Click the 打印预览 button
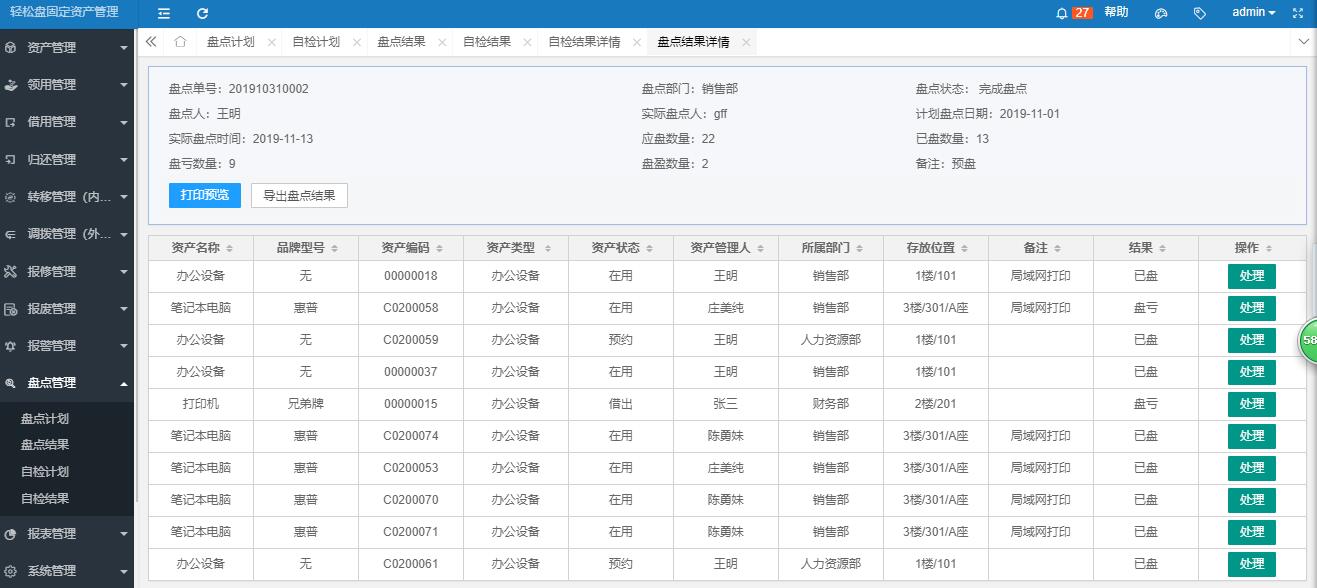The height and width of the screenshot is (588, 1317). (205, 195)
